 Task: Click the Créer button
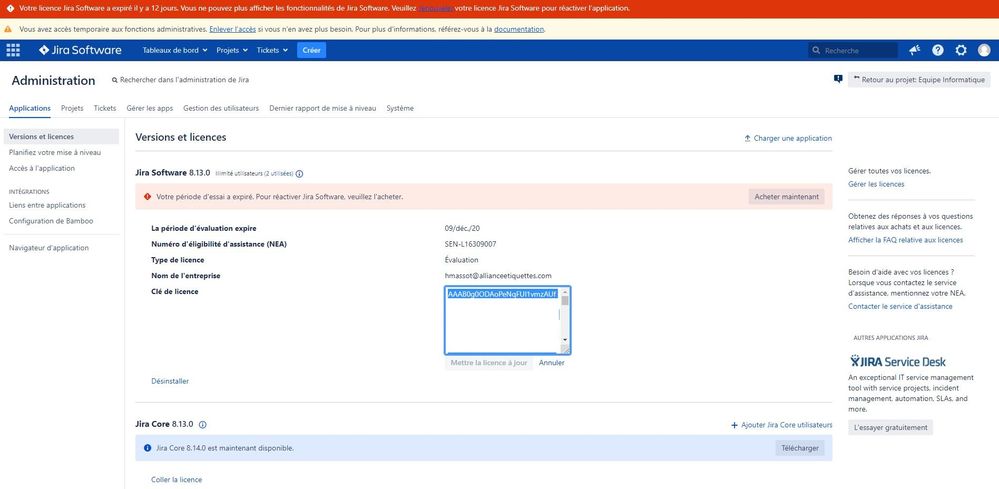312,50
